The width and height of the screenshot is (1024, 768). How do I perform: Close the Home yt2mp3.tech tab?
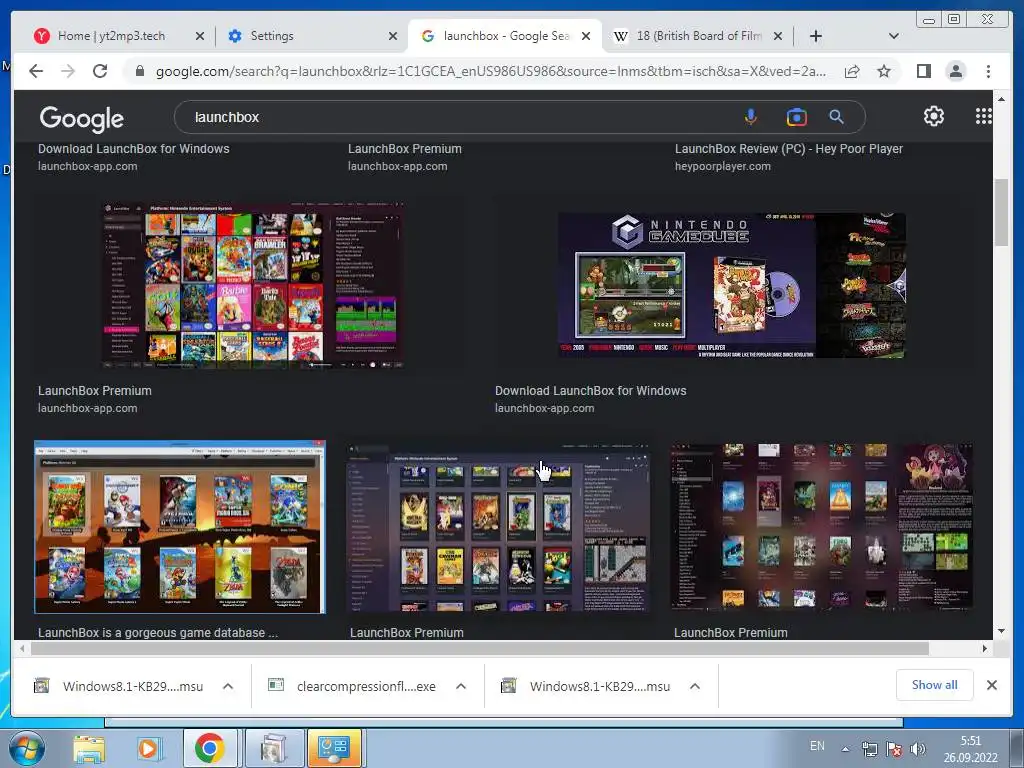(x=200, y=36)
